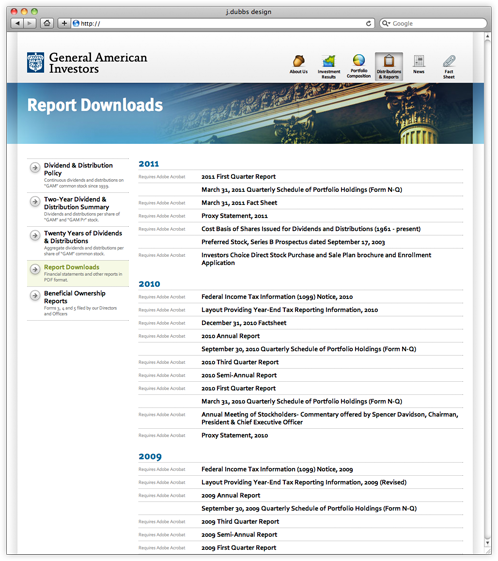498x561 pixels.
Task: Open Proxy Statement, 2011
Action: tap(234, 216)
